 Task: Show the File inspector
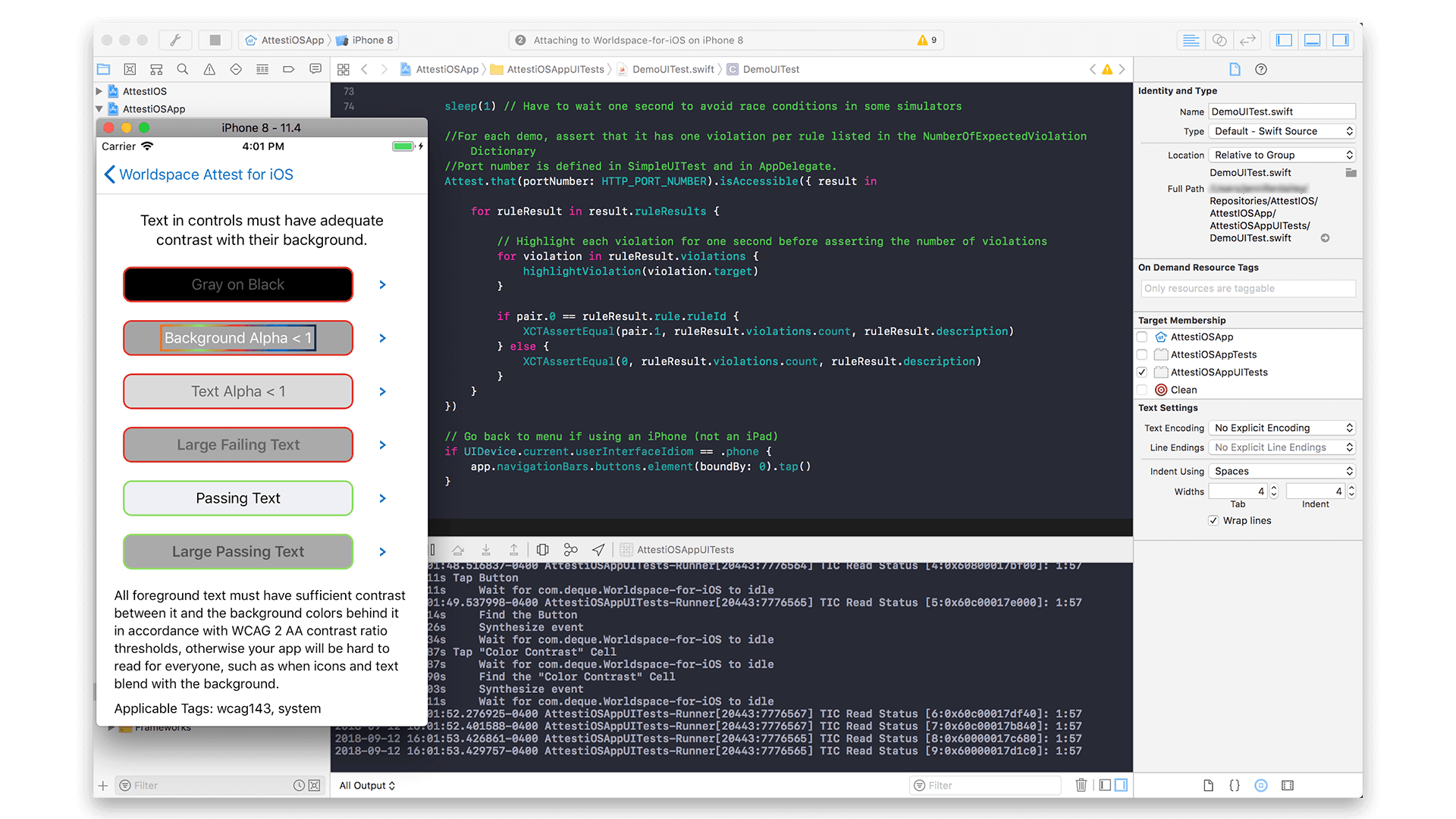click(1235, 69)
